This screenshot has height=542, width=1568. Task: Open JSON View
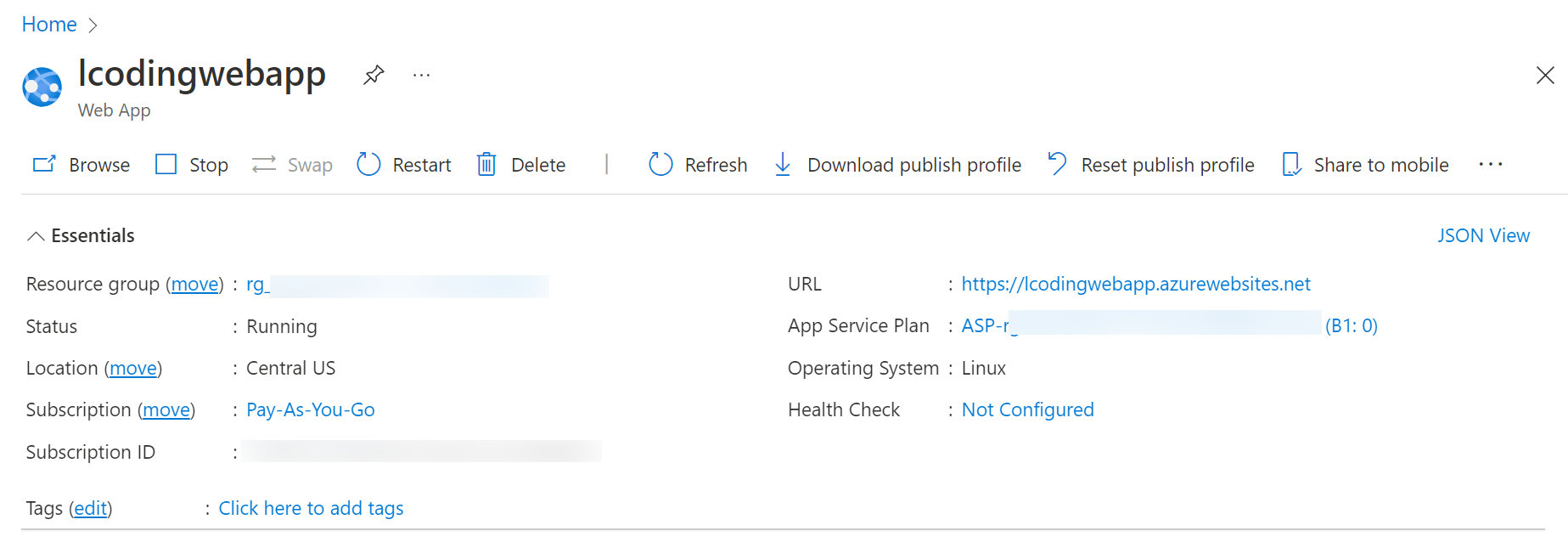1483,235
